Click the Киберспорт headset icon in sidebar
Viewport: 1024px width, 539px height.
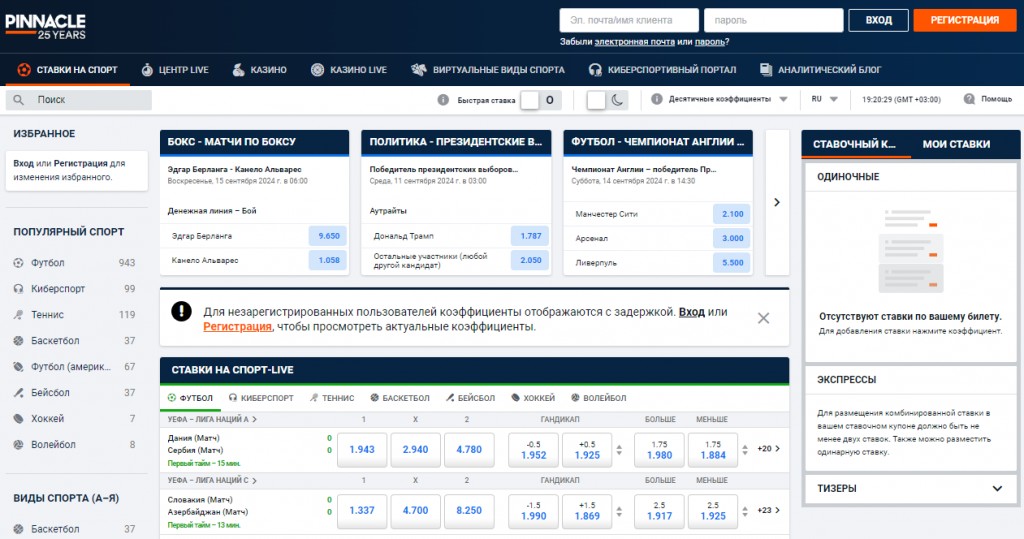(18, 289)
